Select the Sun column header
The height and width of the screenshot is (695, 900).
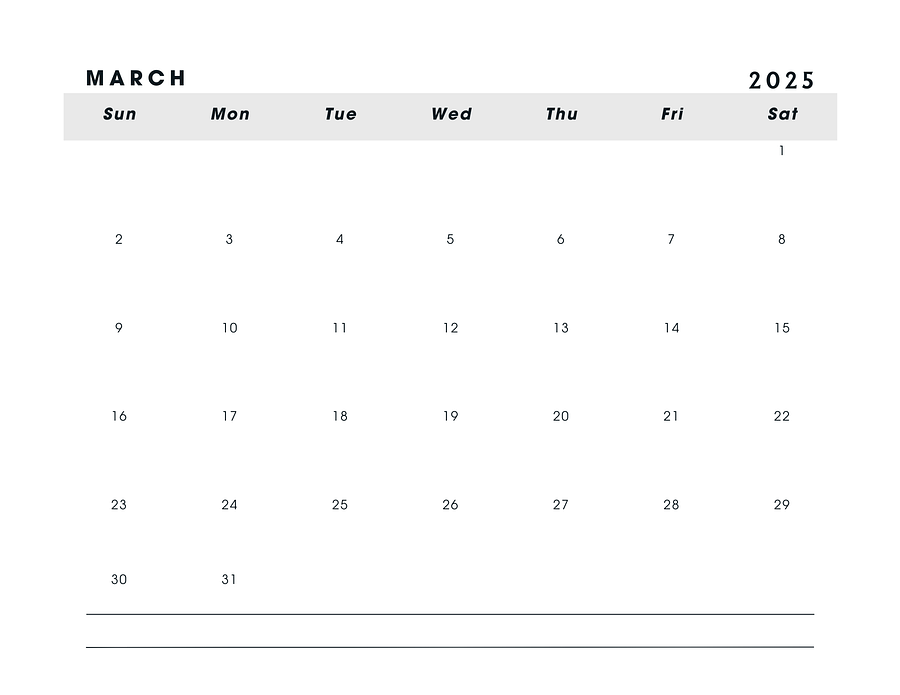tap(119, 114)
